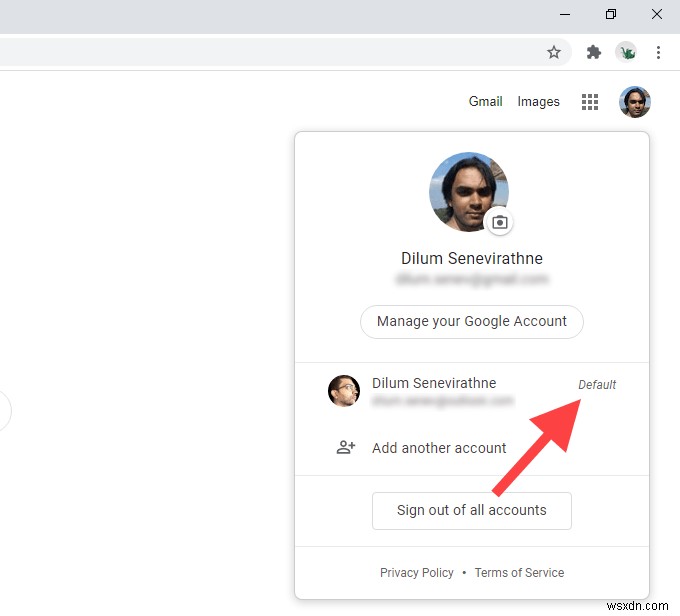
Task: Open the Chrome three-dot menu
Action: pos(658,52)
